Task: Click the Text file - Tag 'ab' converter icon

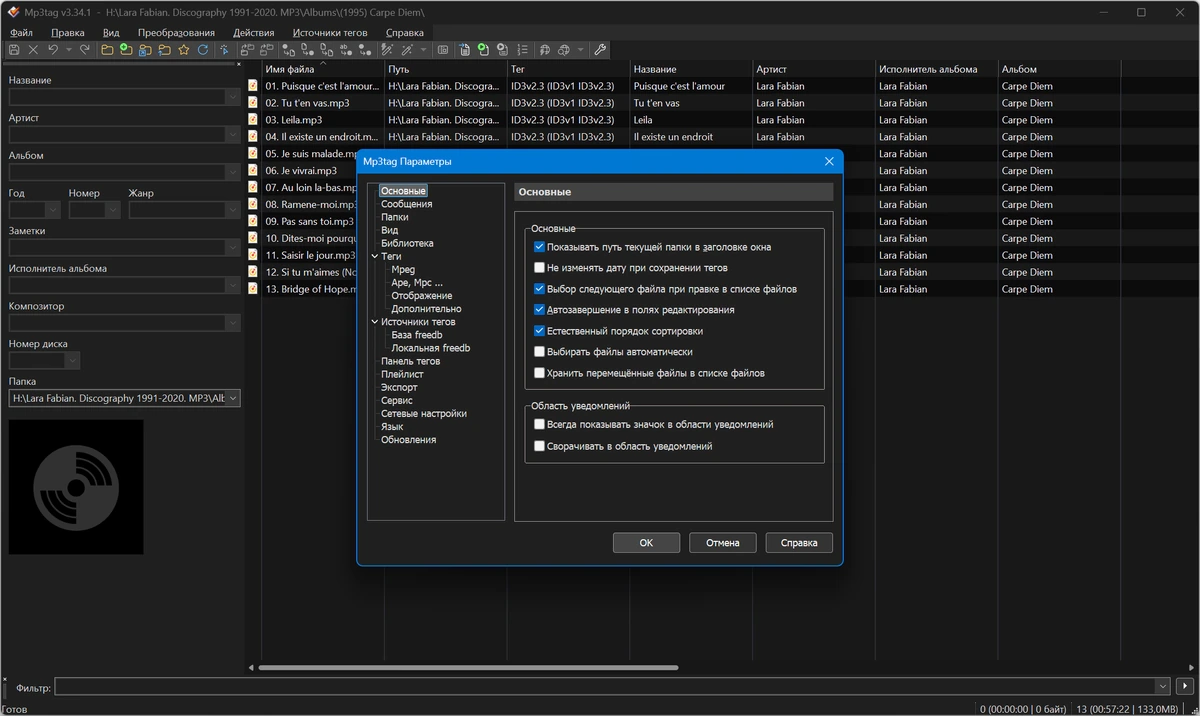Action: [346, 49]
